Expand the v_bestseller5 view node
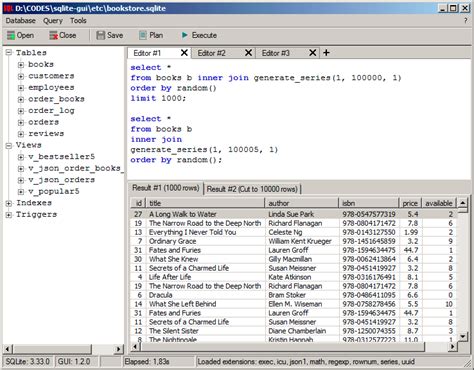The height and width of the screenshot is (370, 474). pos(21,157)
